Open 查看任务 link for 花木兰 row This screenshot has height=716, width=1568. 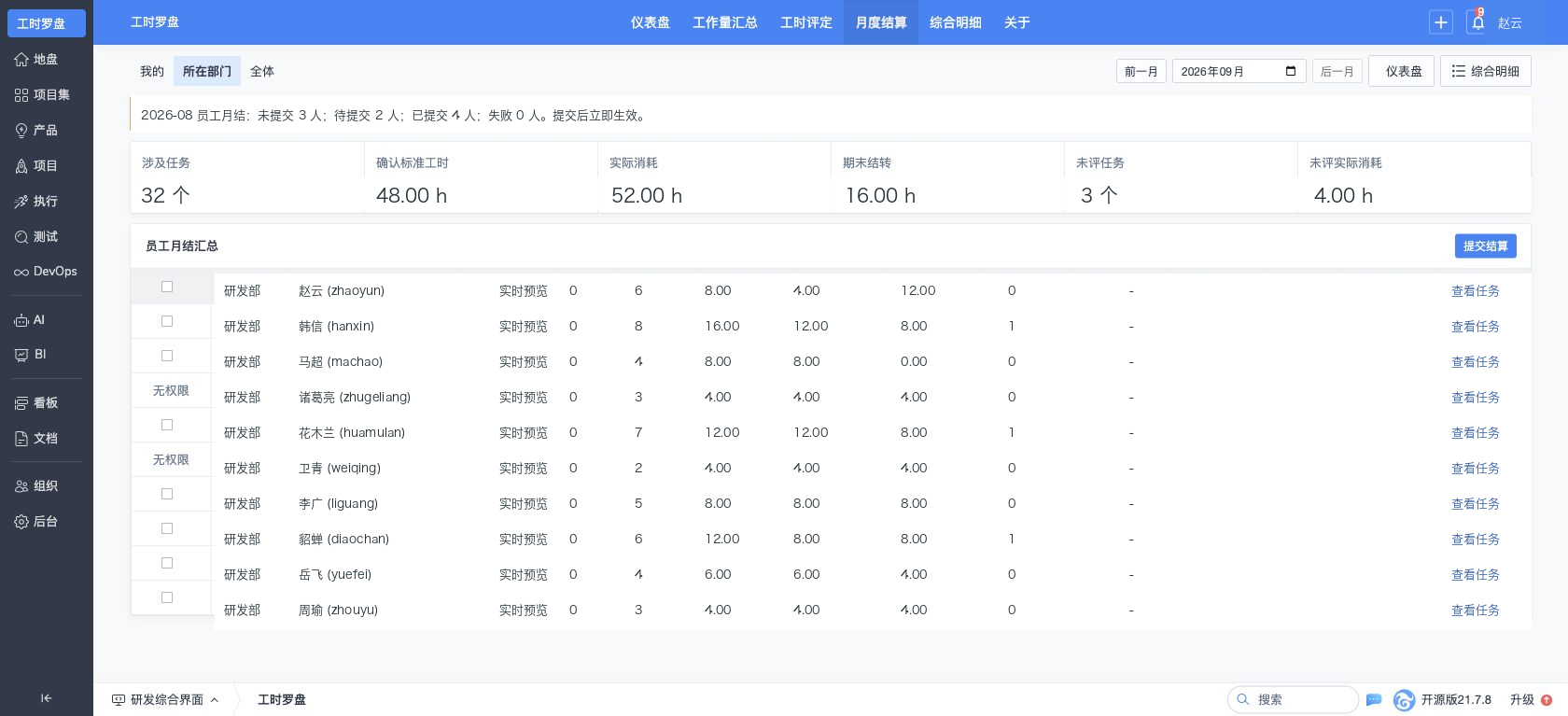point(1476,432)
